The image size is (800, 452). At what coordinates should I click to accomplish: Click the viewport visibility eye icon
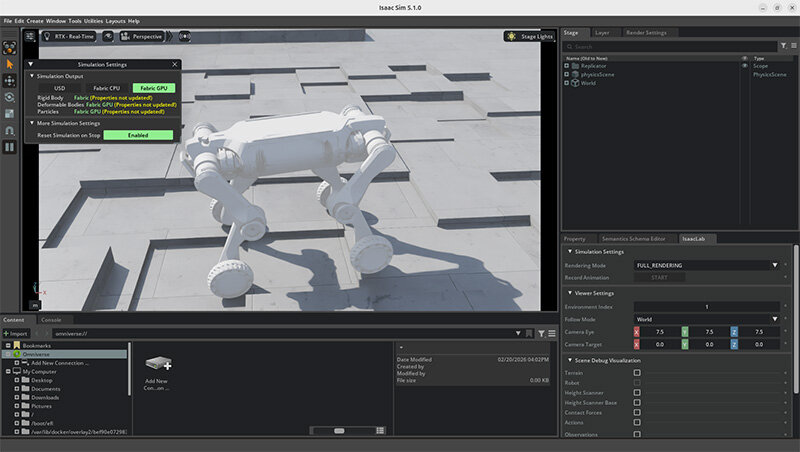(x=108, y=36)
